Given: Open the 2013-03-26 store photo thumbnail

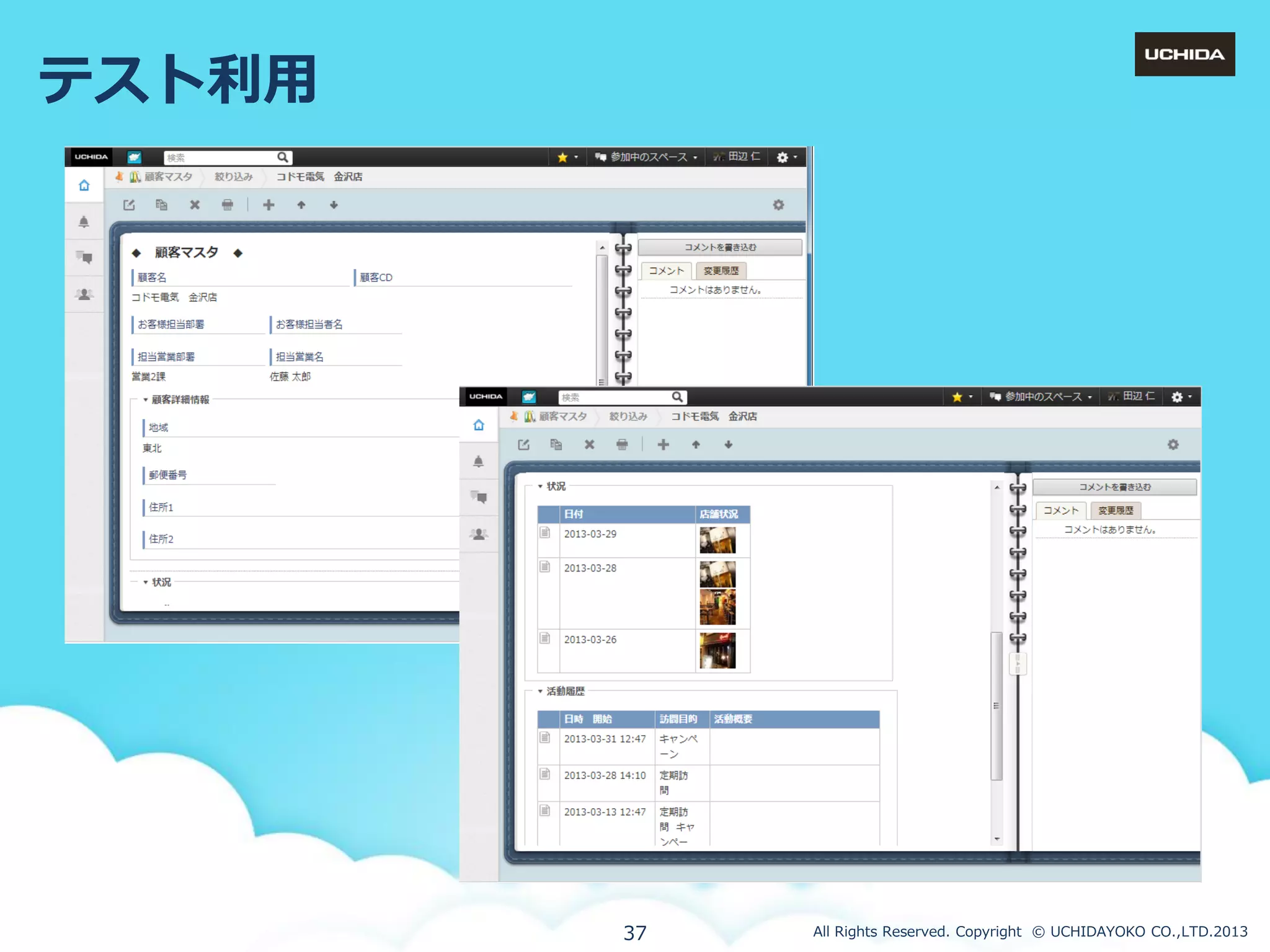Looking at the screenshot, I should [717, 650].
